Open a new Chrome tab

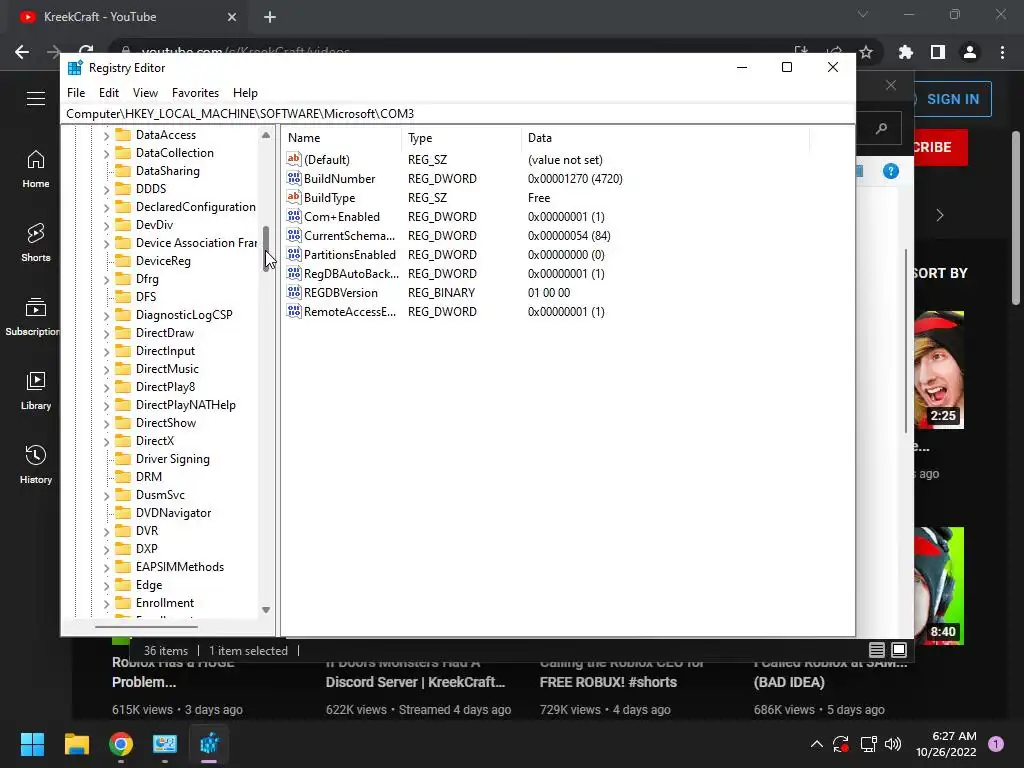click(x=270, y=17)
